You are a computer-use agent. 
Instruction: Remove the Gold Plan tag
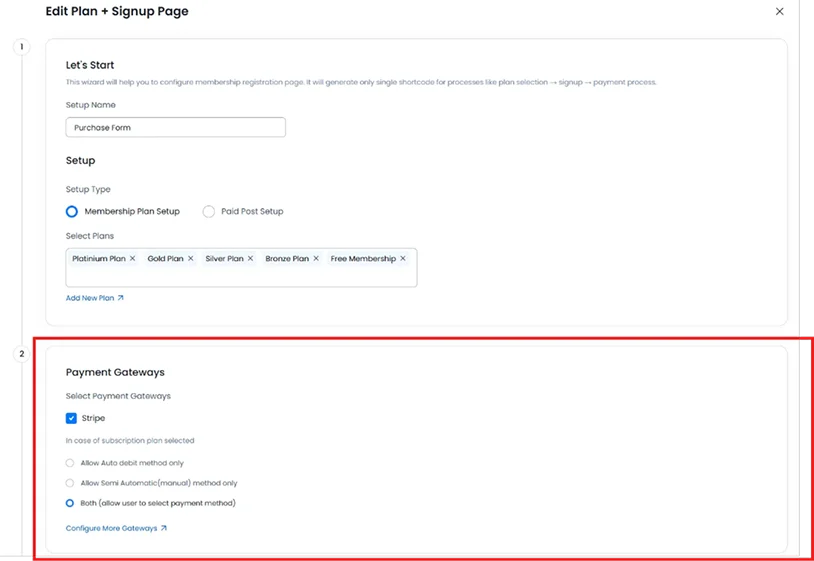pos(191,258)
